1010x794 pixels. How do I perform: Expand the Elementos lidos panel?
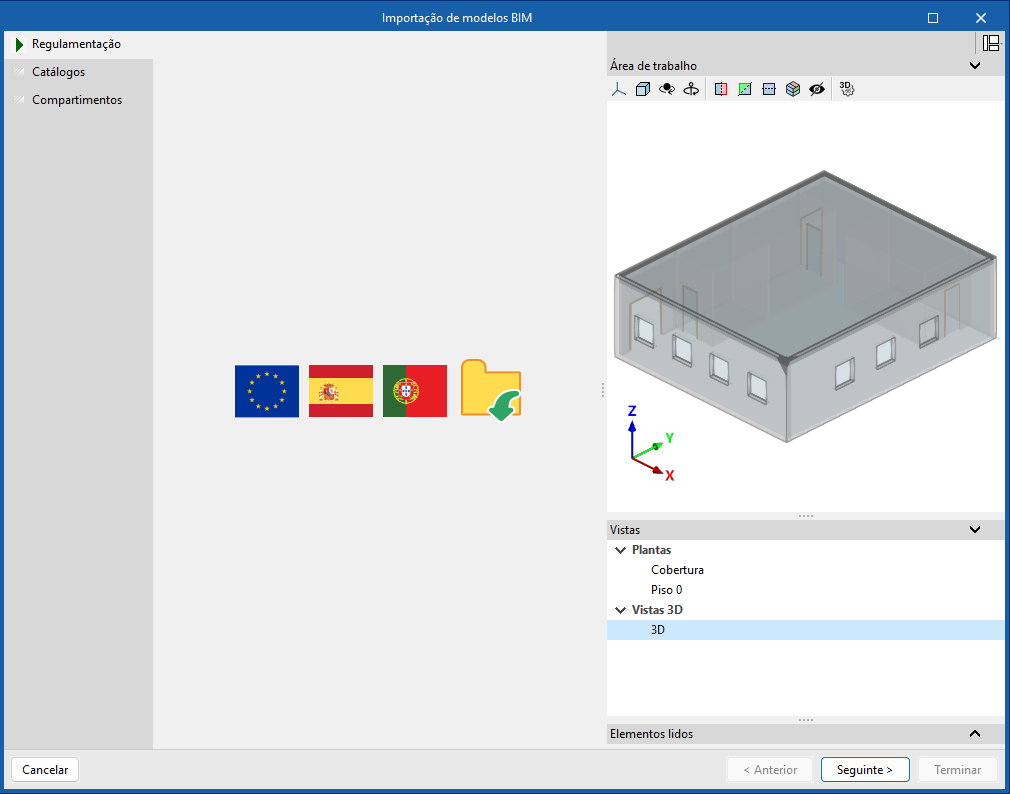coord(975,733)
